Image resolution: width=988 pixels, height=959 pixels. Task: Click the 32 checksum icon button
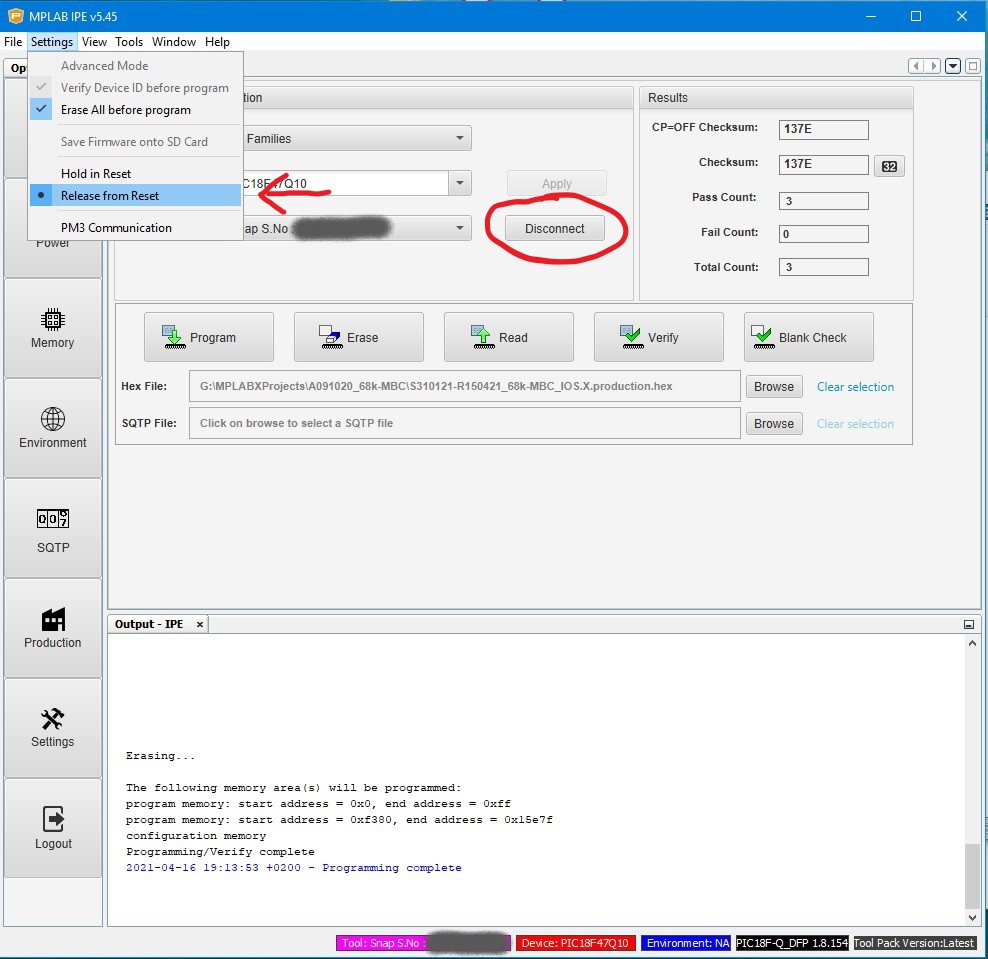coord(889,166)
